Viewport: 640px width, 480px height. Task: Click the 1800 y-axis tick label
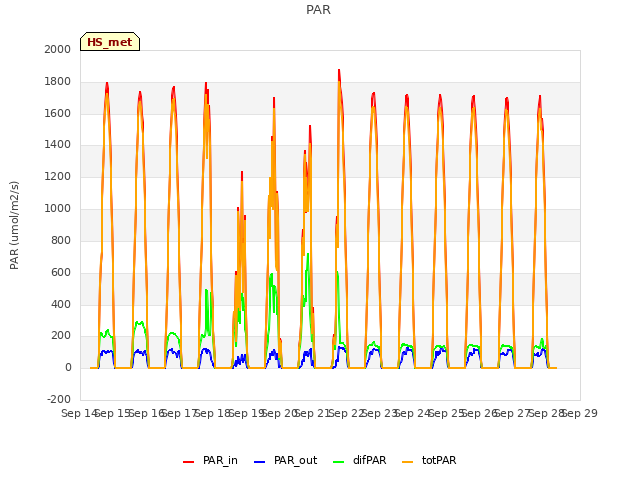pos(58,82)
